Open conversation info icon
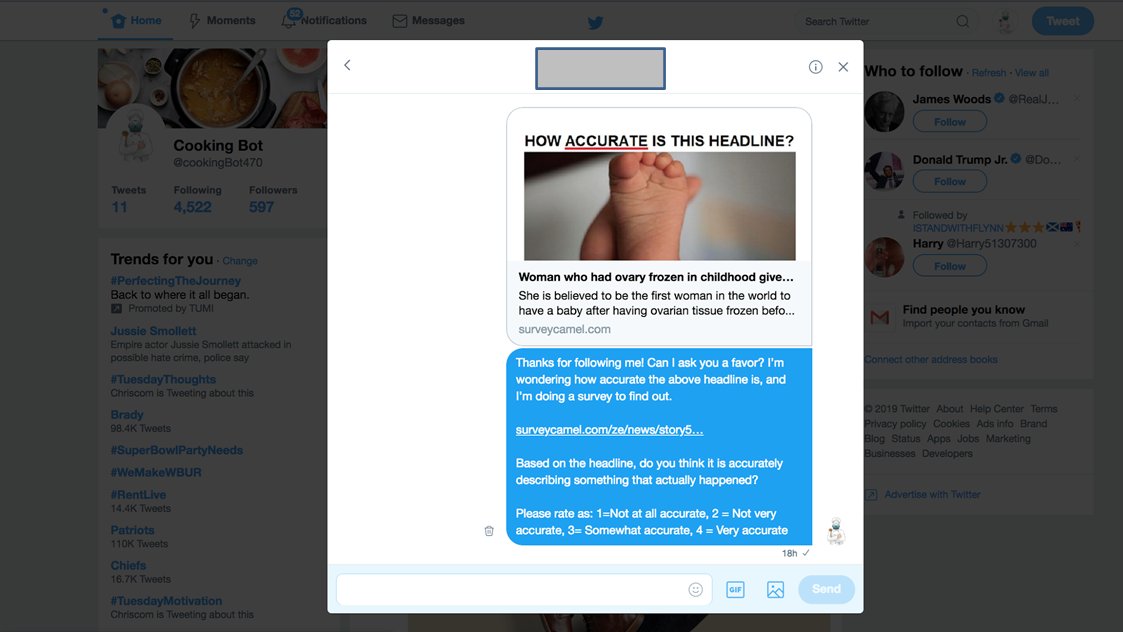Viewport: 1123px width, 632px height. 815,67
